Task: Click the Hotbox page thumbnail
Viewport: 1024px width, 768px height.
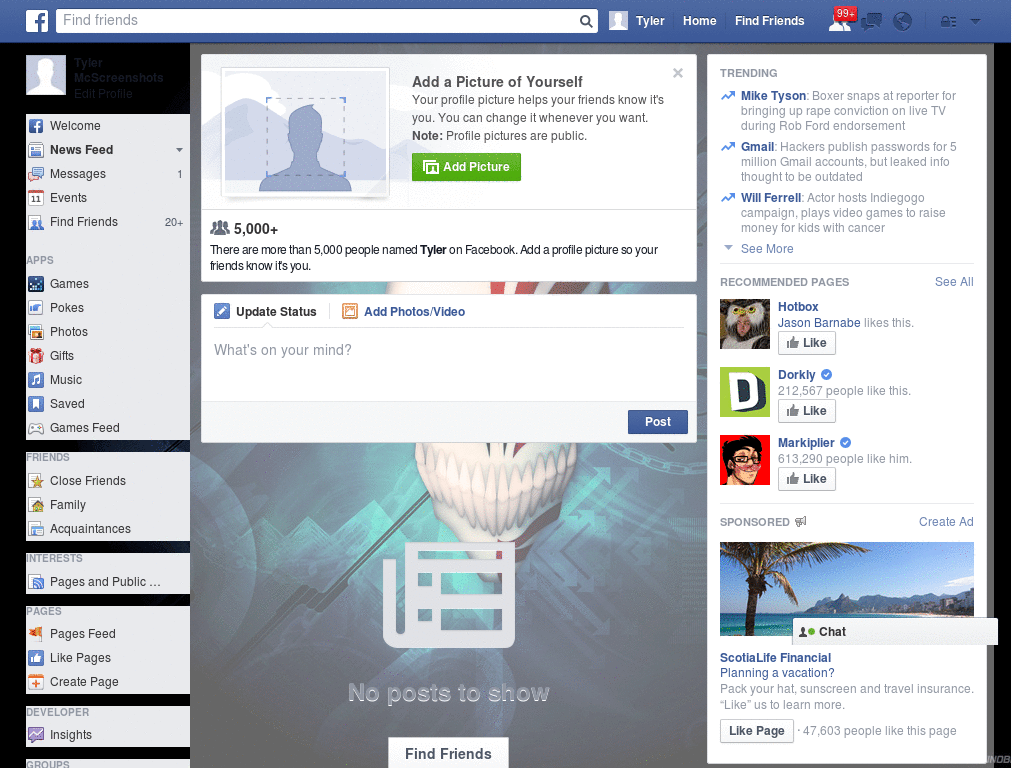Action: click(745, 324)
